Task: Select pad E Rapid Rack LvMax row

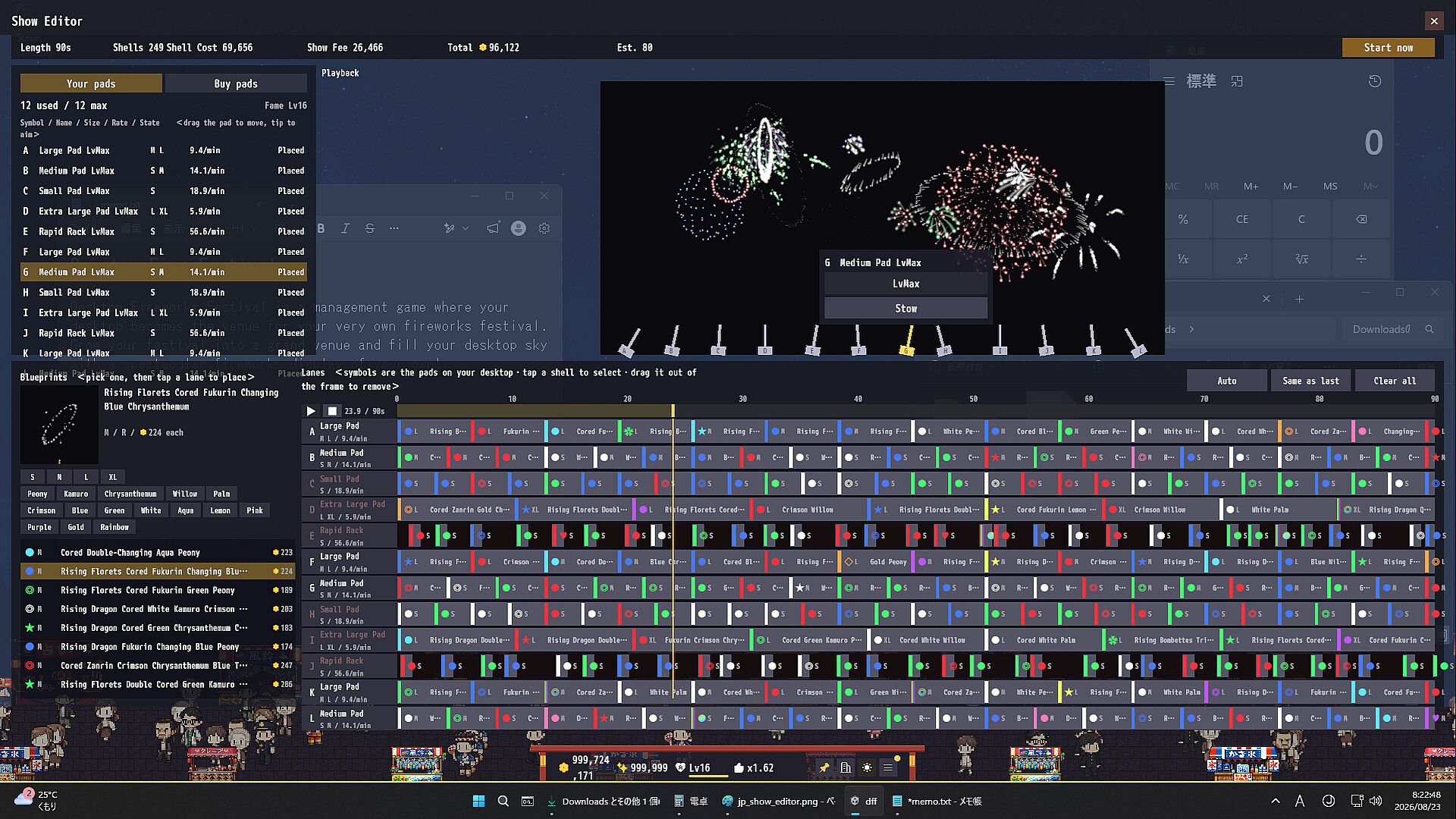Action: tap(164, 231)
